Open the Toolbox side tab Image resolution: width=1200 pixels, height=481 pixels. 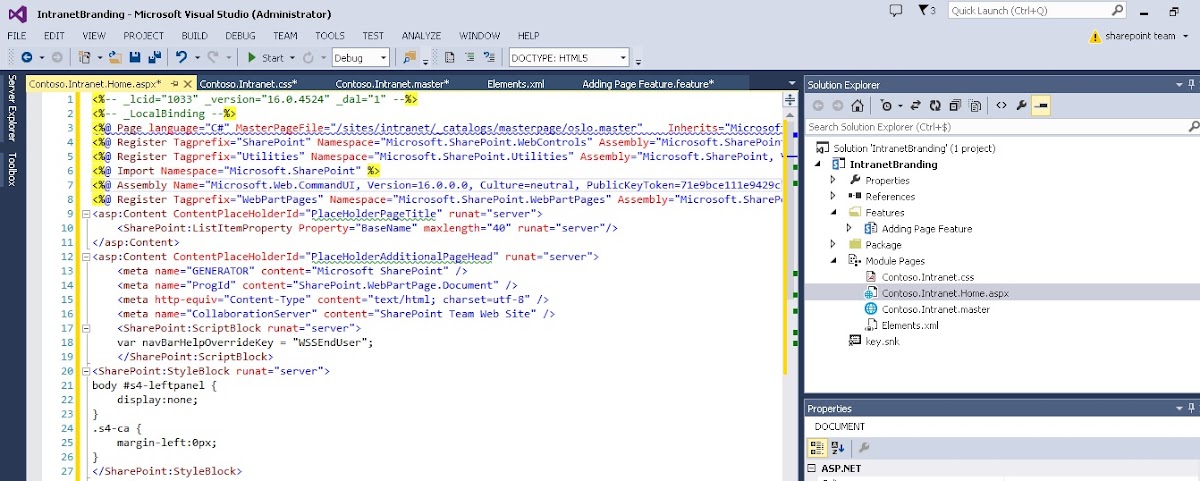pos(12,169)
